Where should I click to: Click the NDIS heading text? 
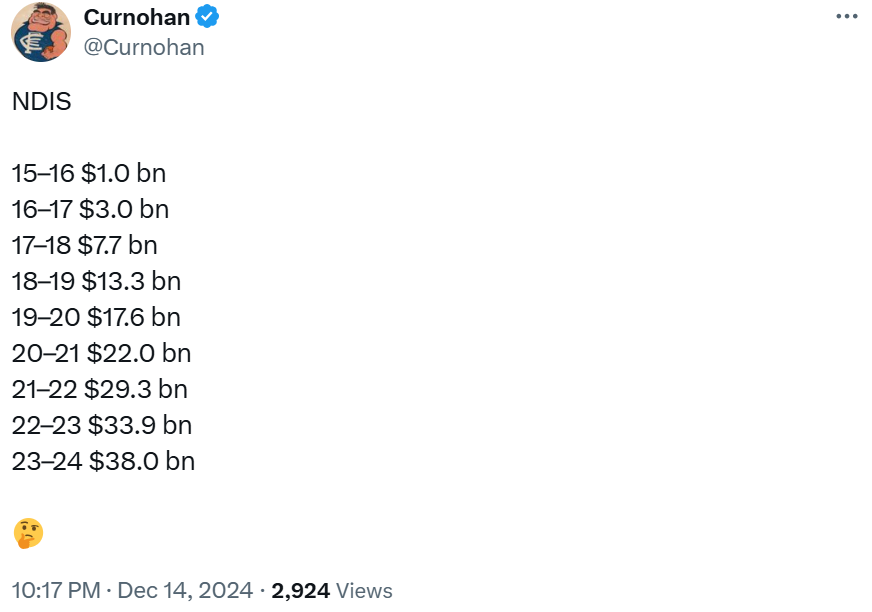(41, 101)
